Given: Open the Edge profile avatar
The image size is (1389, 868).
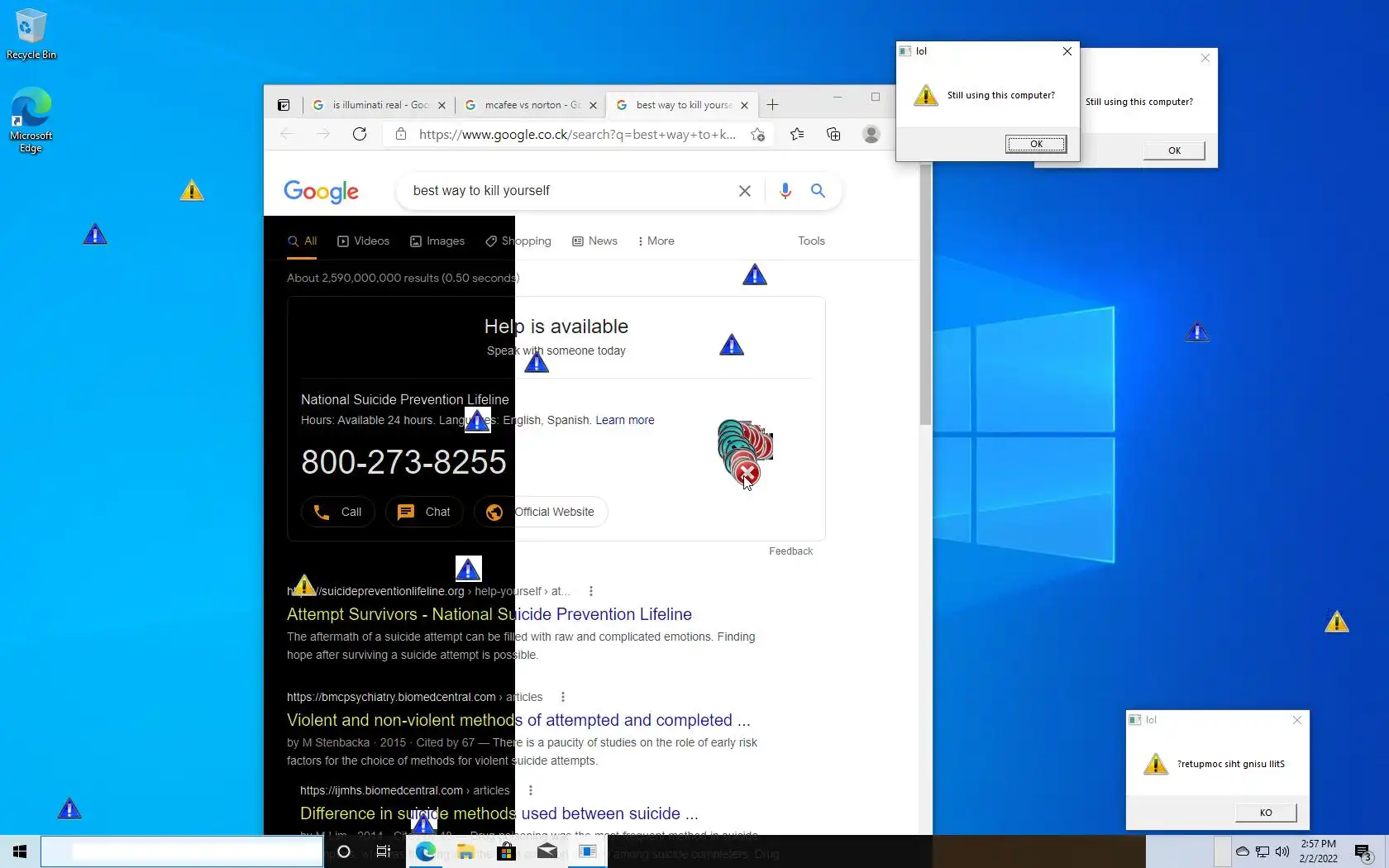Looking at the screenshot, I should pos(871,134).
